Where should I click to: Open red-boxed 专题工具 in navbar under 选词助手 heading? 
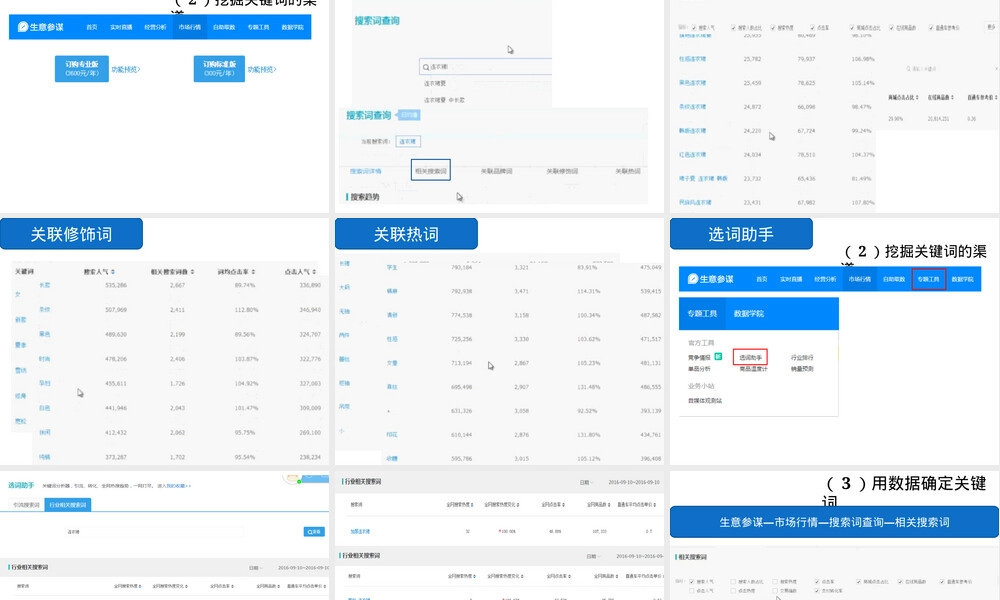coord(929,279)
